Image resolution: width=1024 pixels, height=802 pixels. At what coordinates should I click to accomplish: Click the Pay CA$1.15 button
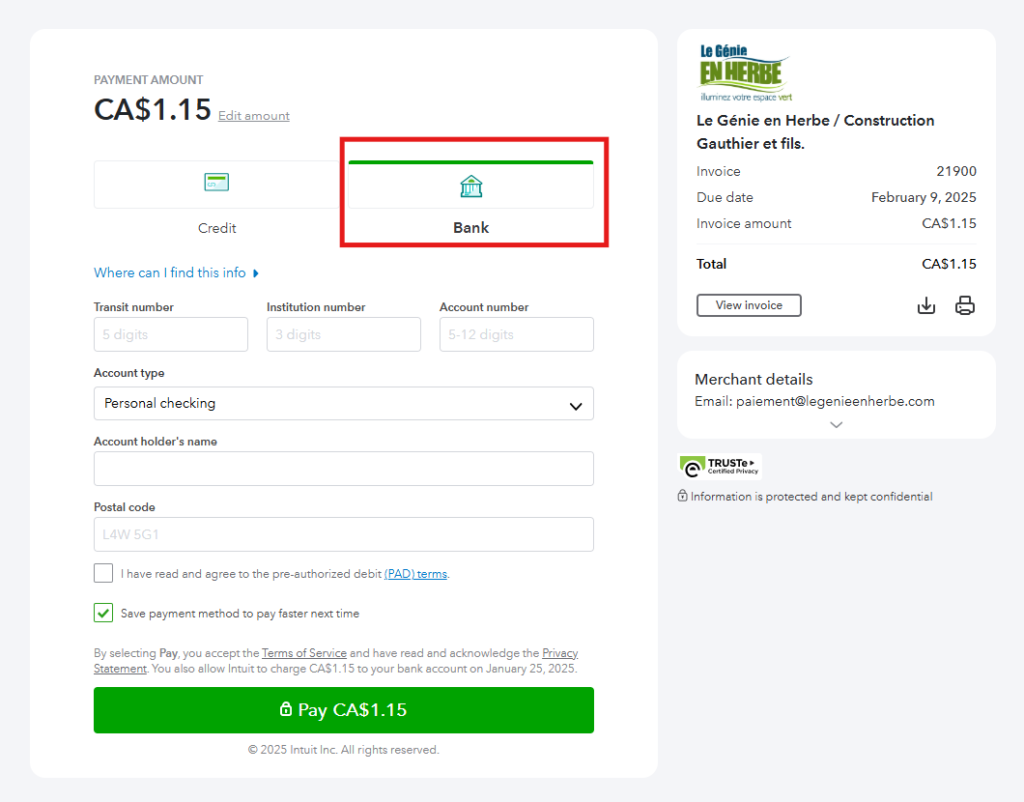pyautogui.click(x=344, y=710)
